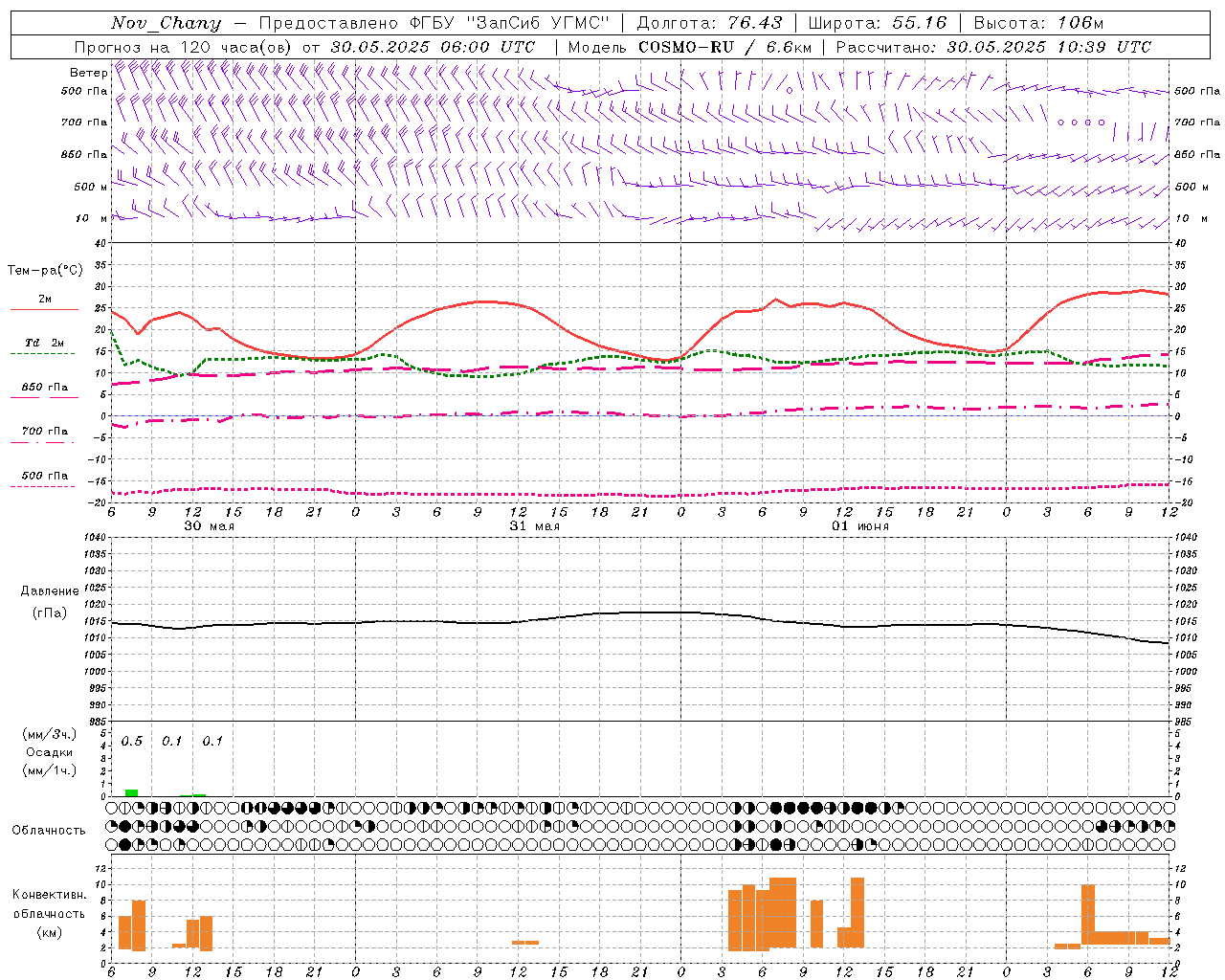Click the '(мм/1ч.)' precipitation unit label
This screenshot has width=1225, height=980.
point(49,770)
